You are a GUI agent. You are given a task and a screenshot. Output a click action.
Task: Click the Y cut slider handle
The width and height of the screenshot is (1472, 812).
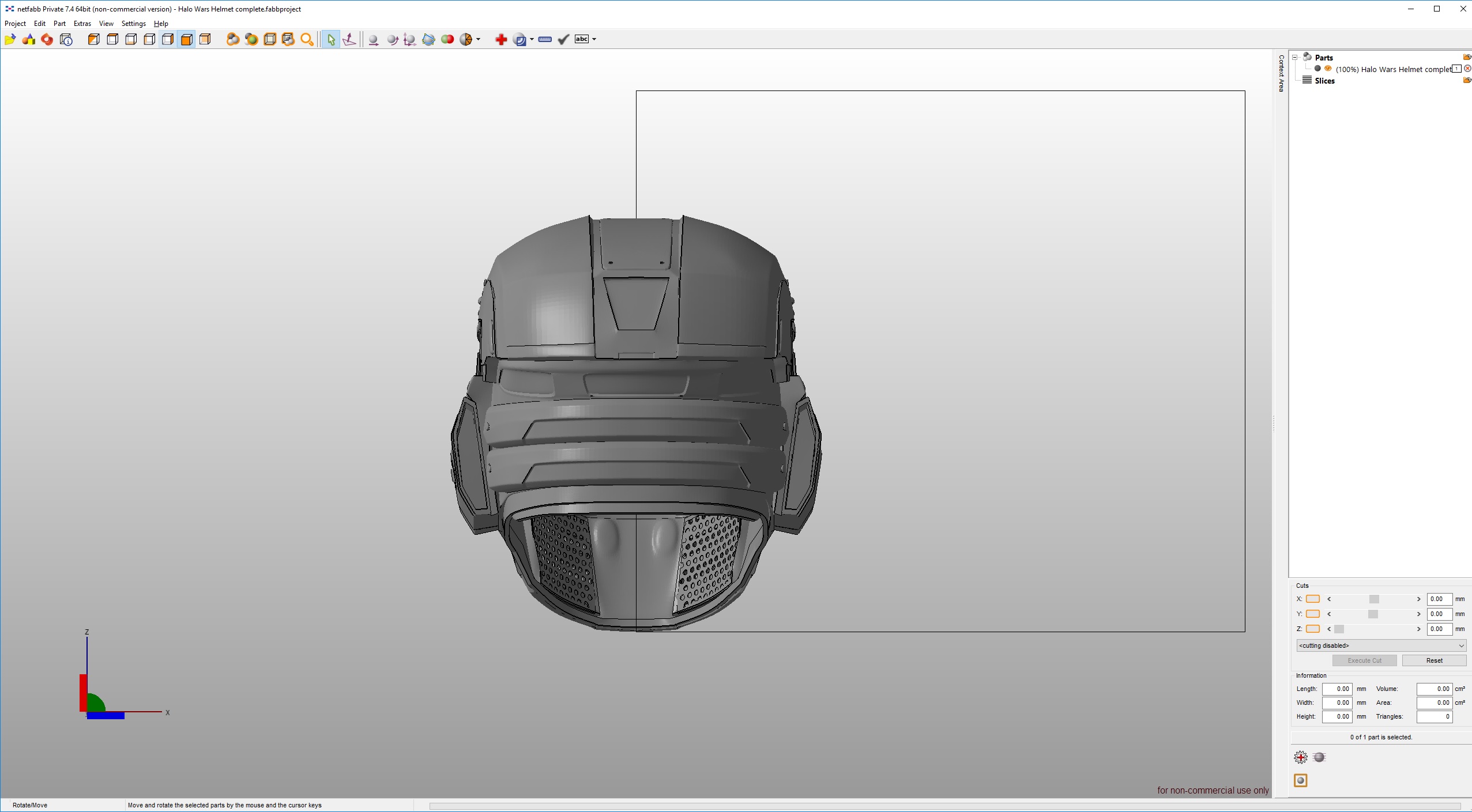(1373, 614)
